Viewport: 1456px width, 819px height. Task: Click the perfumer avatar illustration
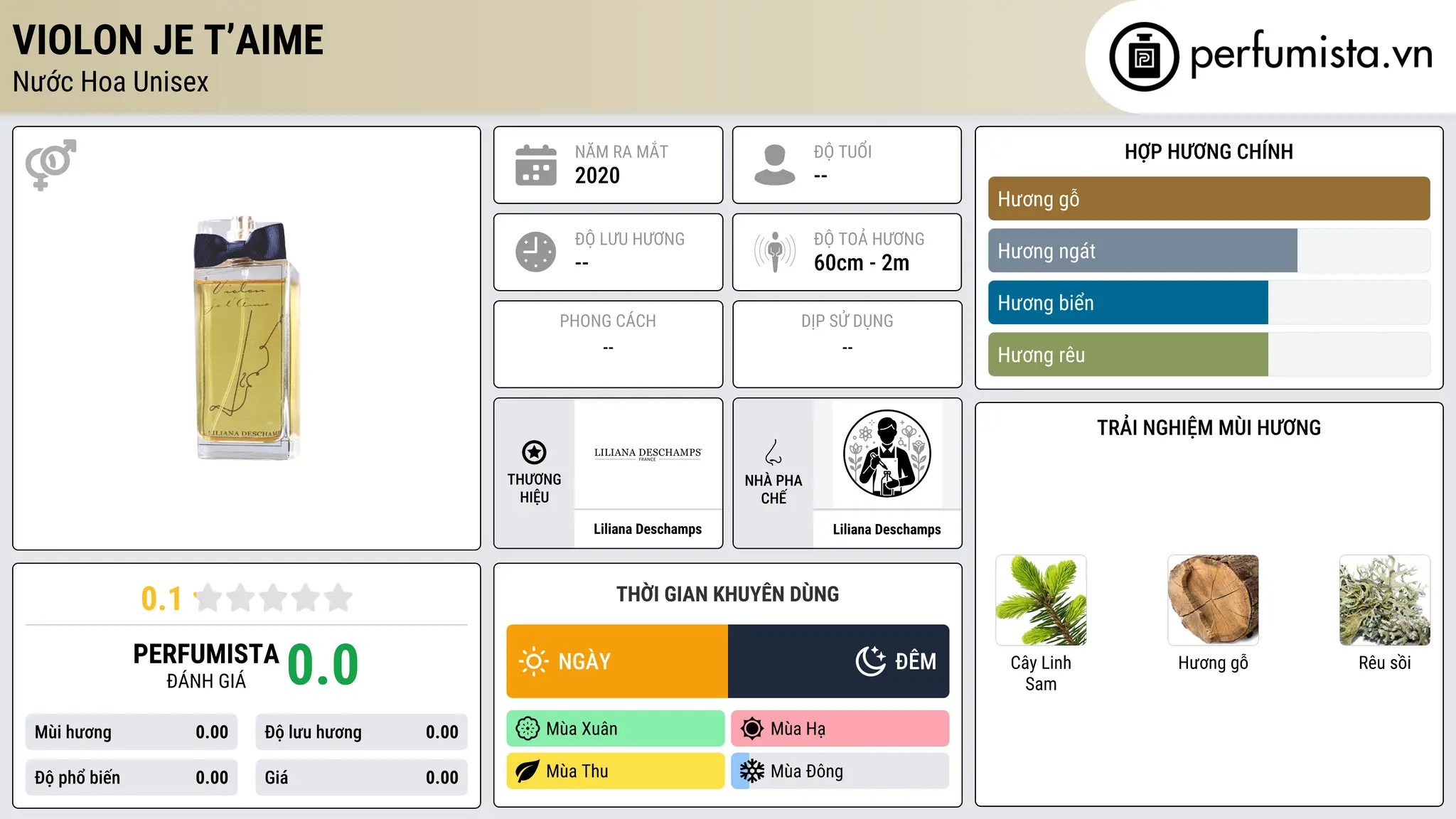pos(887,454)
